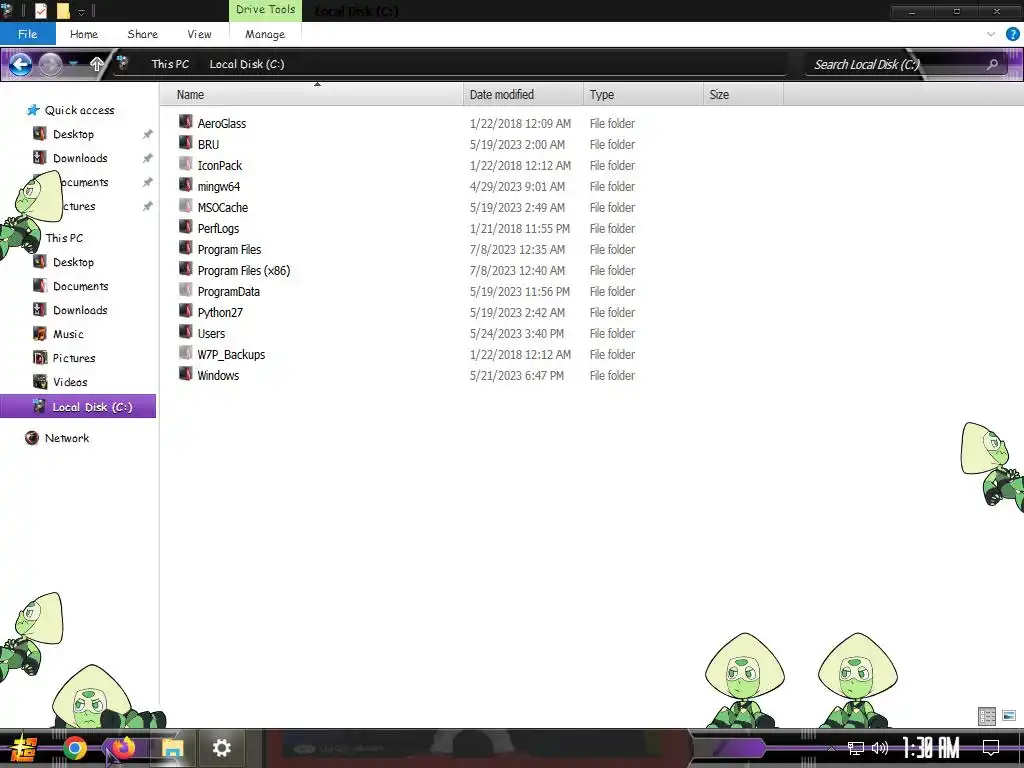Viewport: 1024px width, 768px height.
Task: Open File Explorer taskbar icon
Action: pyautogui.click(x=172, y=748)
